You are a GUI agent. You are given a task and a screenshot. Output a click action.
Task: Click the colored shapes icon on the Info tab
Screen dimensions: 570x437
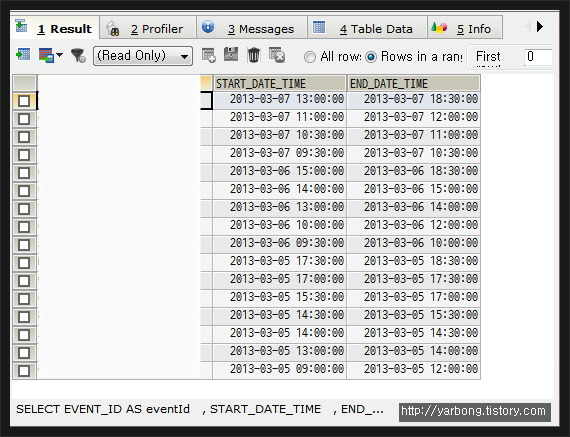pyautogui.click(x=439, y=27)
